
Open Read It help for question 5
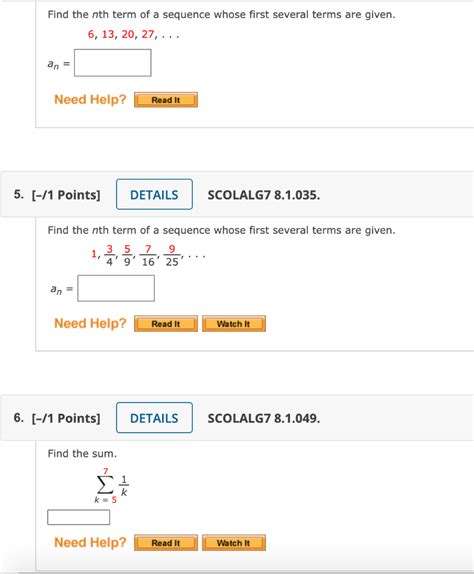[166, 324]
